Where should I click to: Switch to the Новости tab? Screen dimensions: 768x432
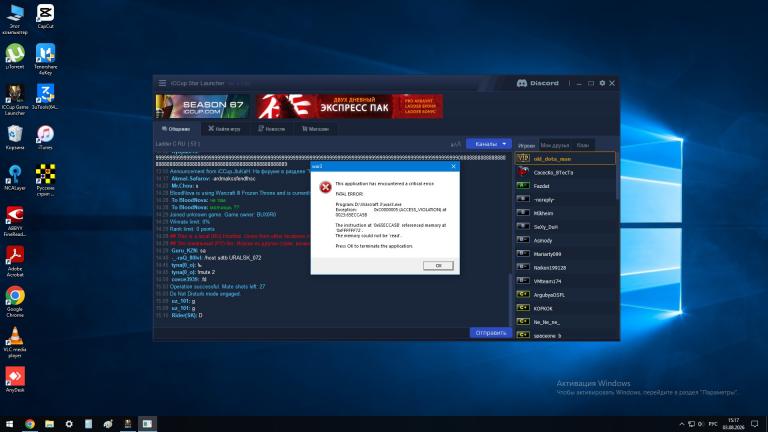tap(271, 129)
